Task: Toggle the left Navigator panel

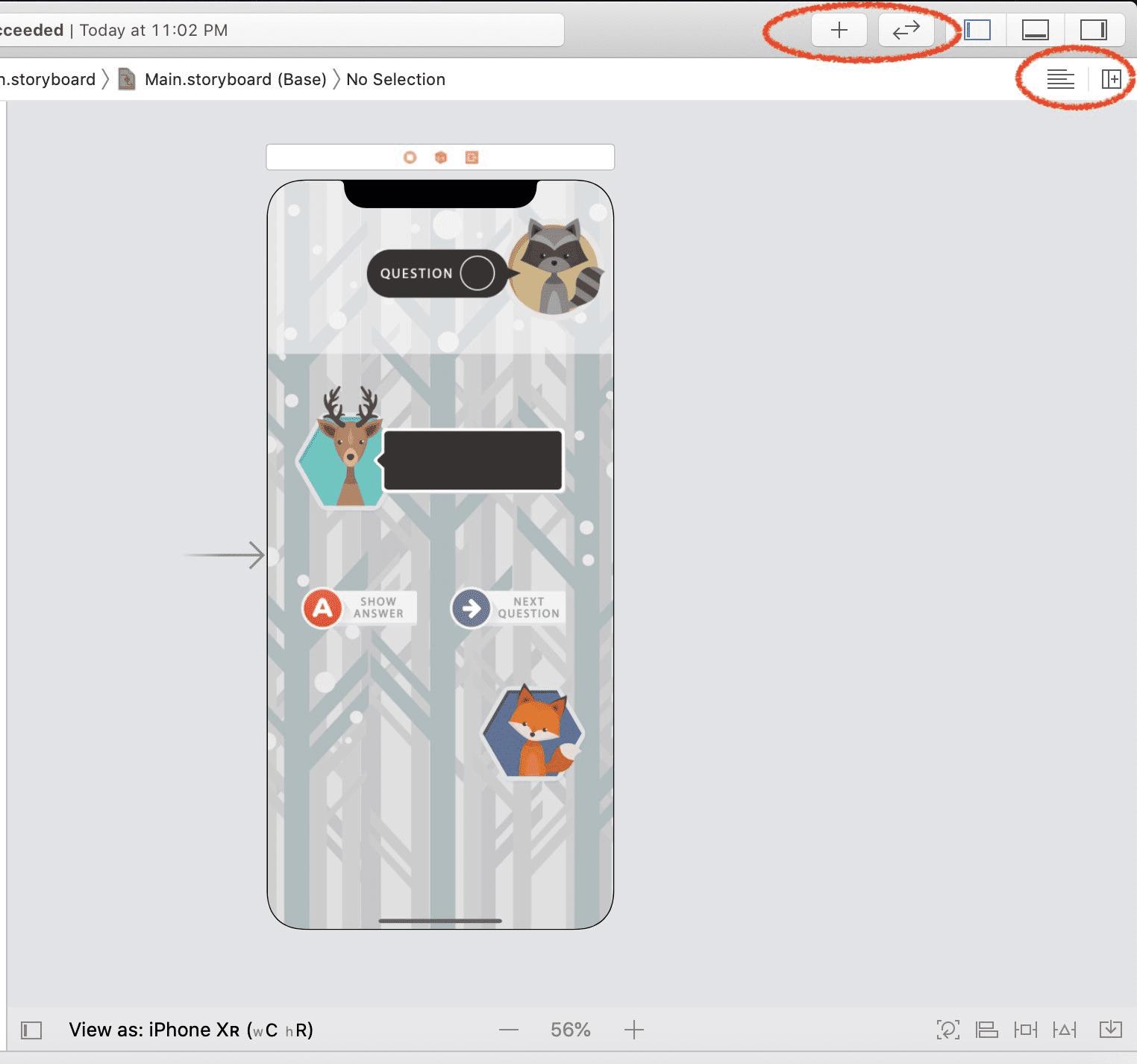Action: pyautogui.click(x=977, y=30)
